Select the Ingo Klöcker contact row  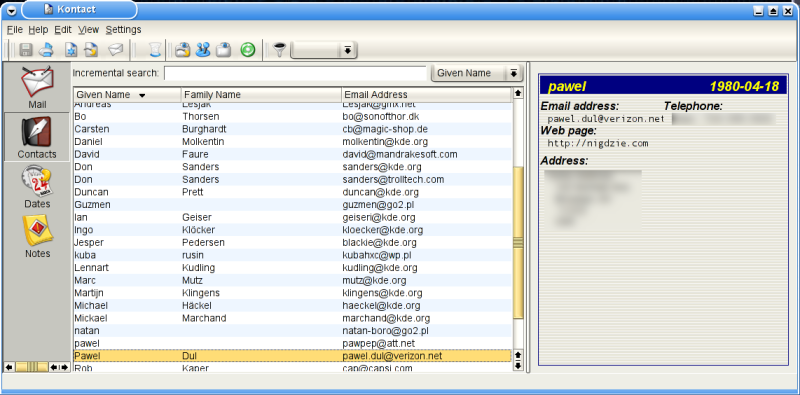292,230
